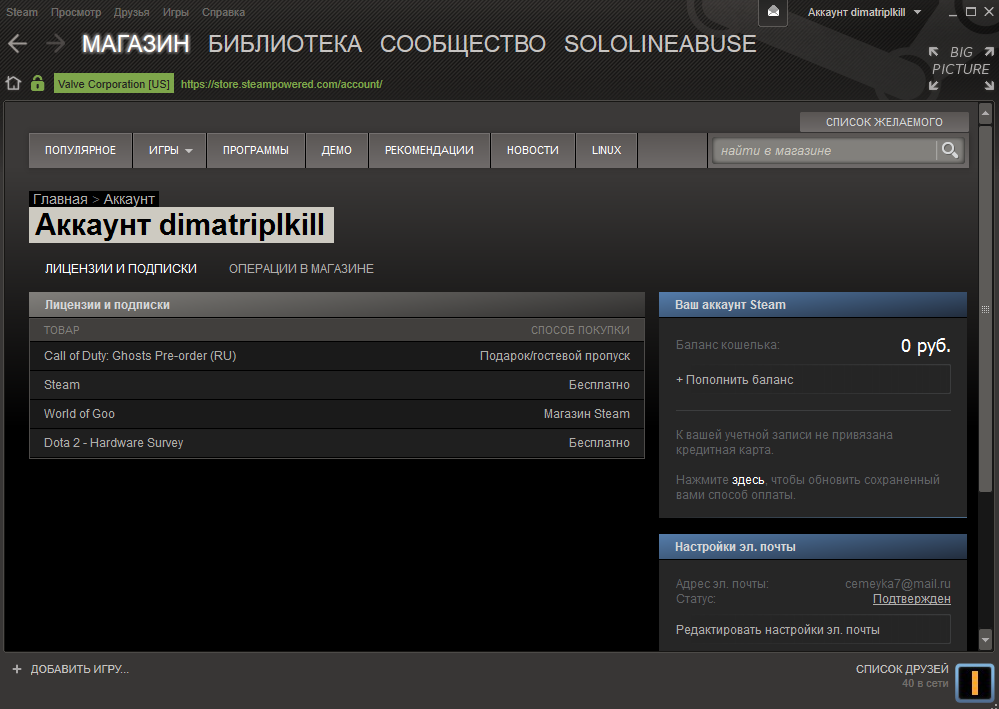Click the найти в магазине search field
999x709 pixels.
(824, 150)
